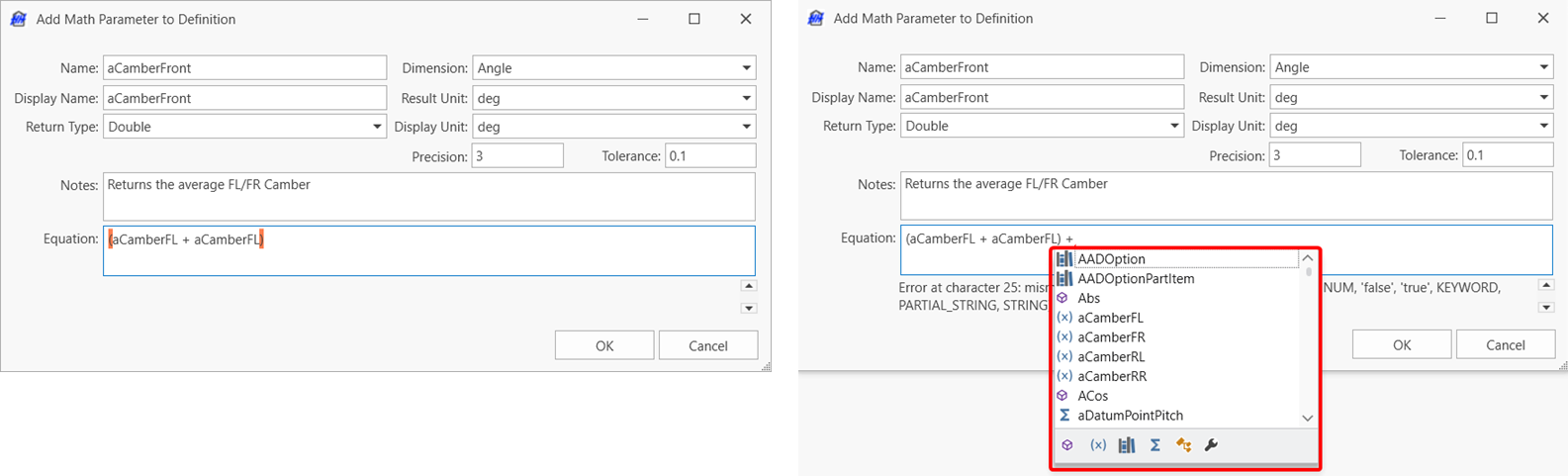
Task: Insert aDatumPointPitch from the suggestion list
Action: point(1130,416)
